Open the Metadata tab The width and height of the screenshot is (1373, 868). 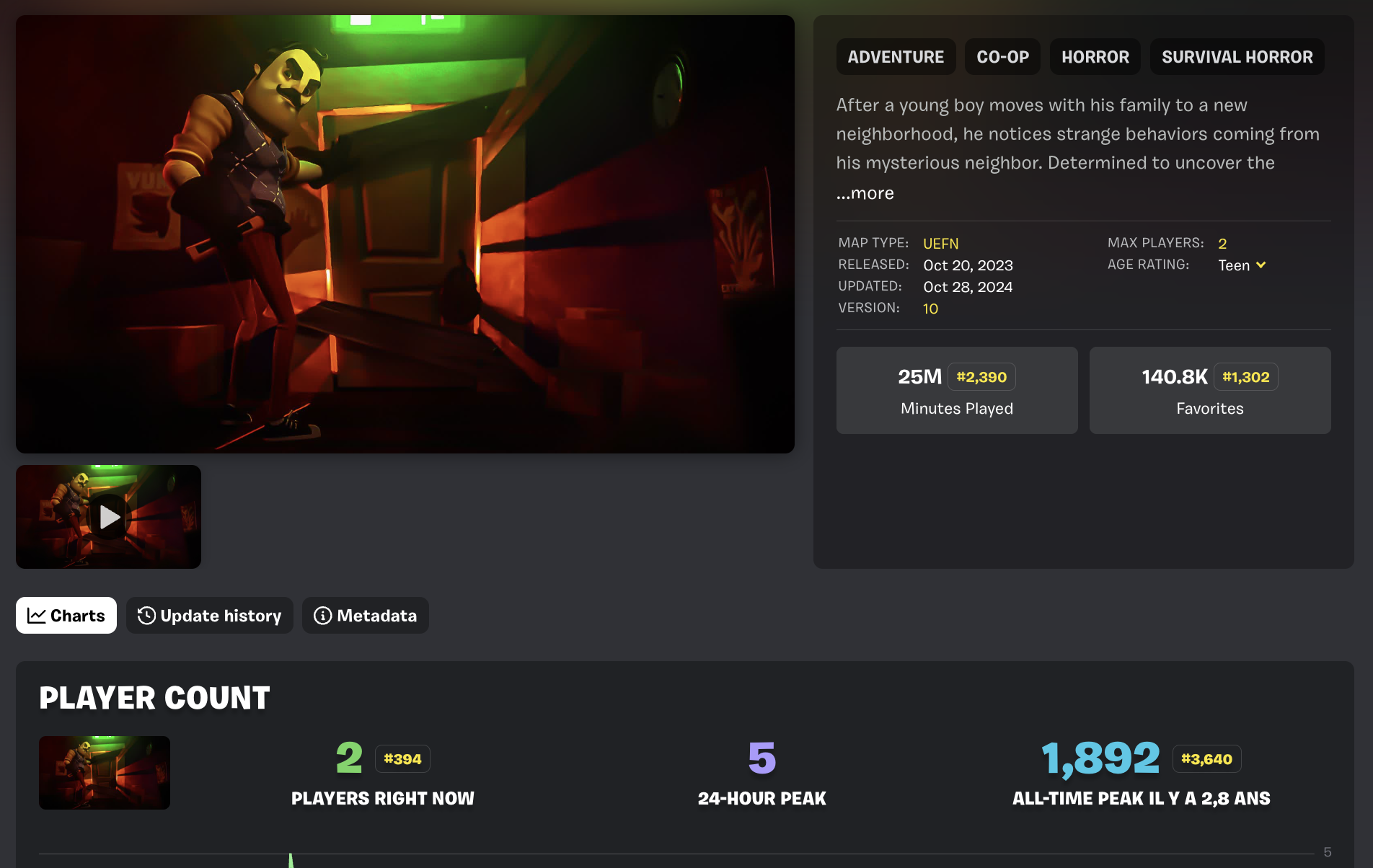click(366, 616)
